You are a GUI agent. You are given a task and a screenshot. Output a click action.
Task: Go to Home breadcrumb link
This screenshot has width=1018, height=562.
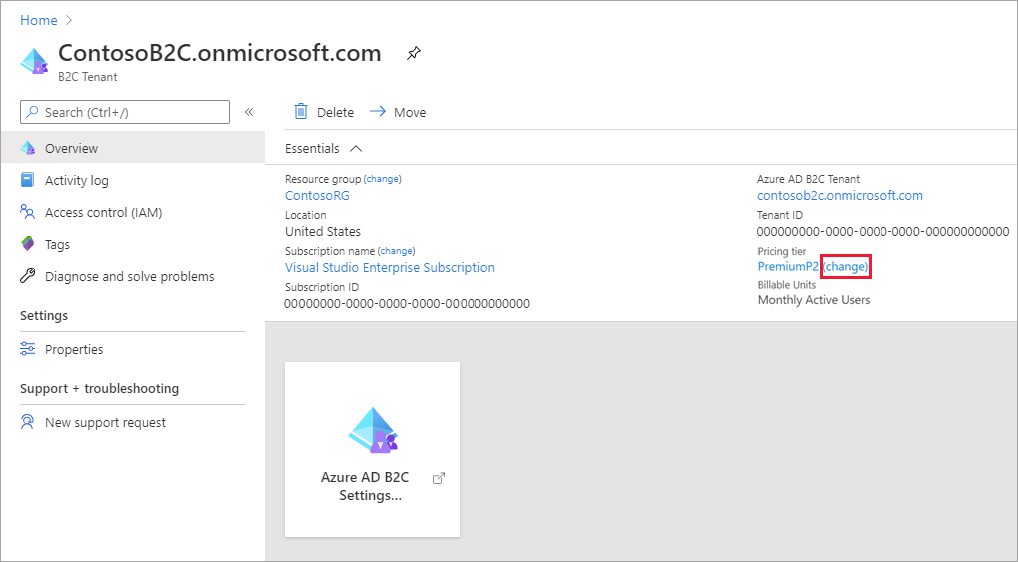[x=39, y=20]
